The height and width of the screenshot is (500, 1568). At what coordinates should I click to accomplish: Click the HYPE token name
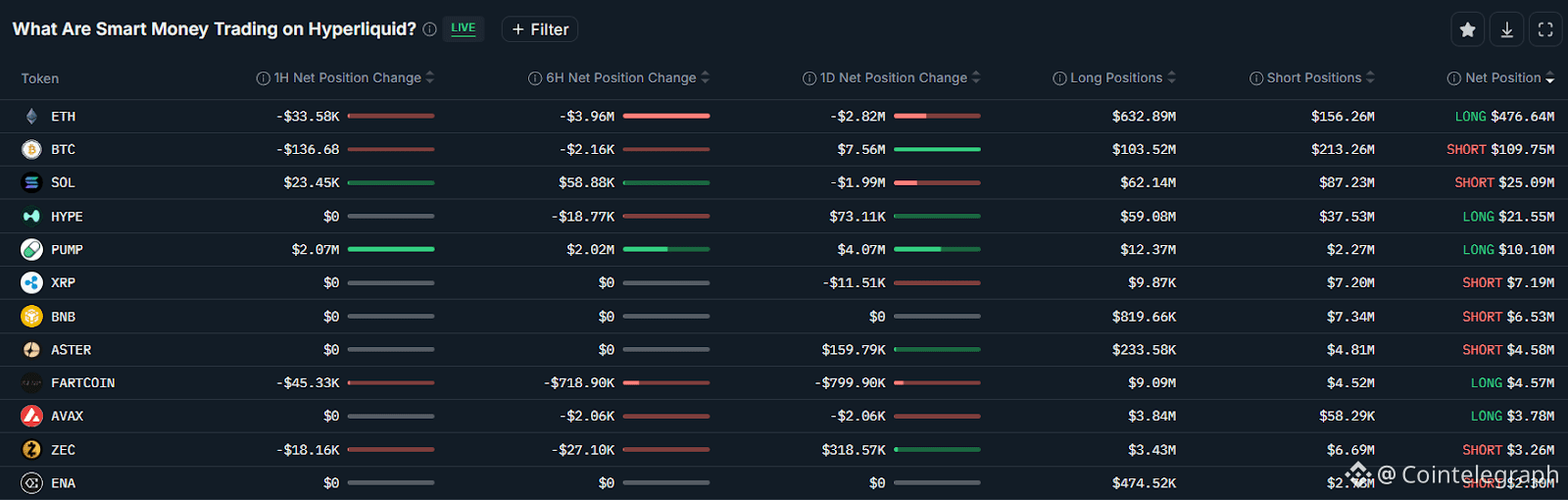pos(67,217)
